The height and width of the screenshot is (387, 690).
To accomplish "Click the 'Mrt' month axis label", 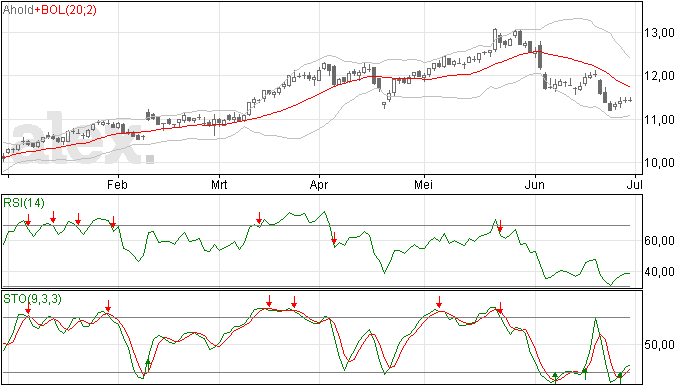I will (x=219, y=184).
